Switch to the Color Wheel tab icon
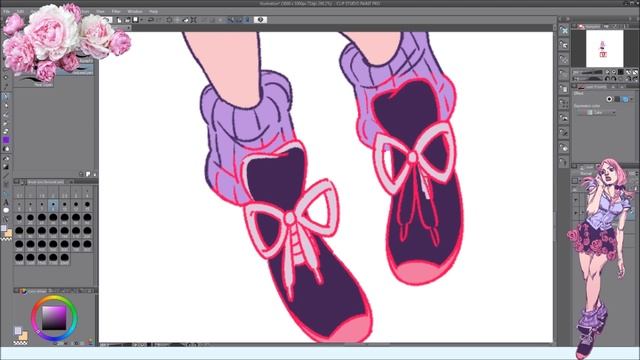Screen dimensions: 640x360 click(x=24, y=291)
